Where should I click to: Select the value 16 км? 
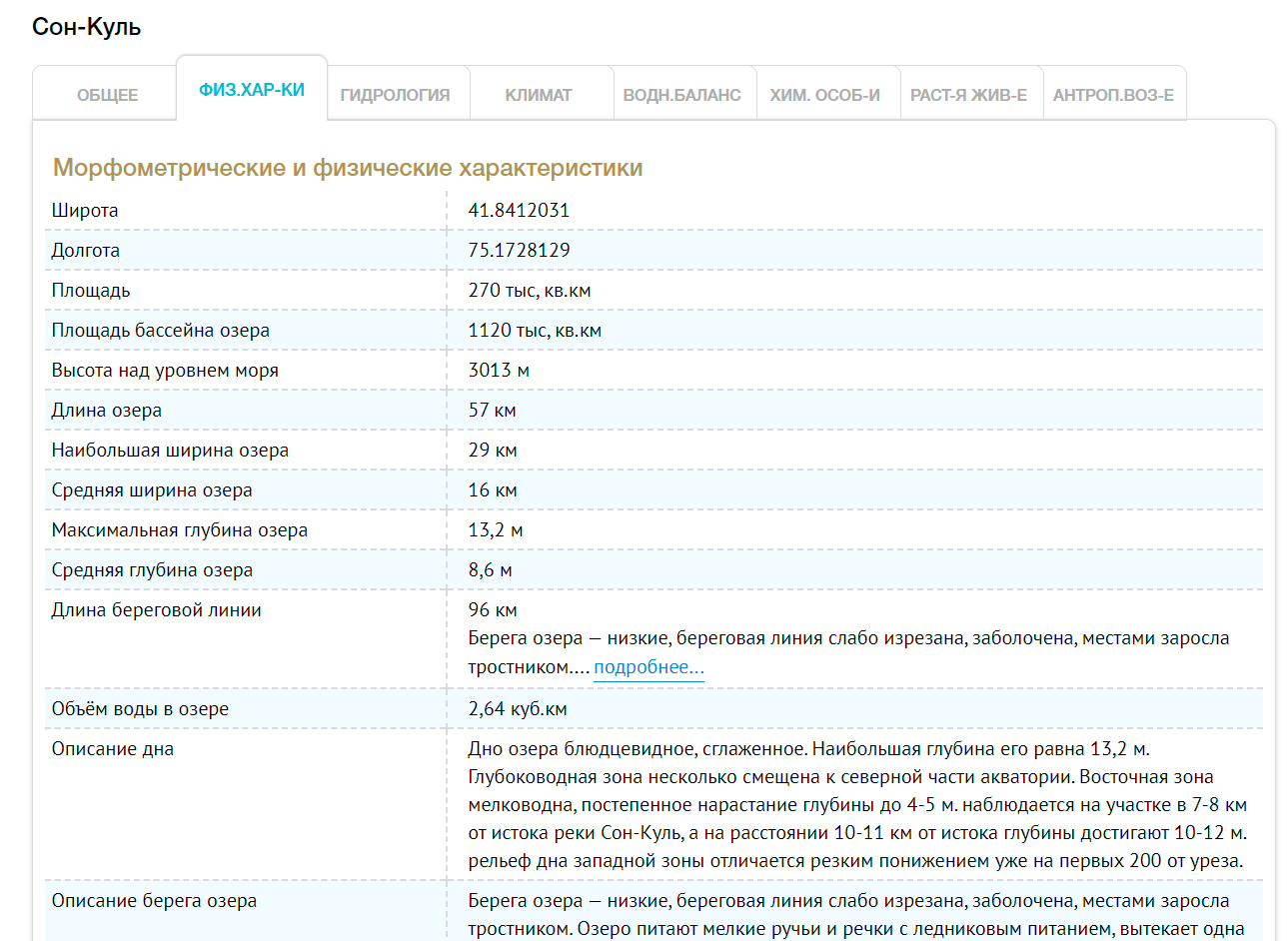pos(493,490)
